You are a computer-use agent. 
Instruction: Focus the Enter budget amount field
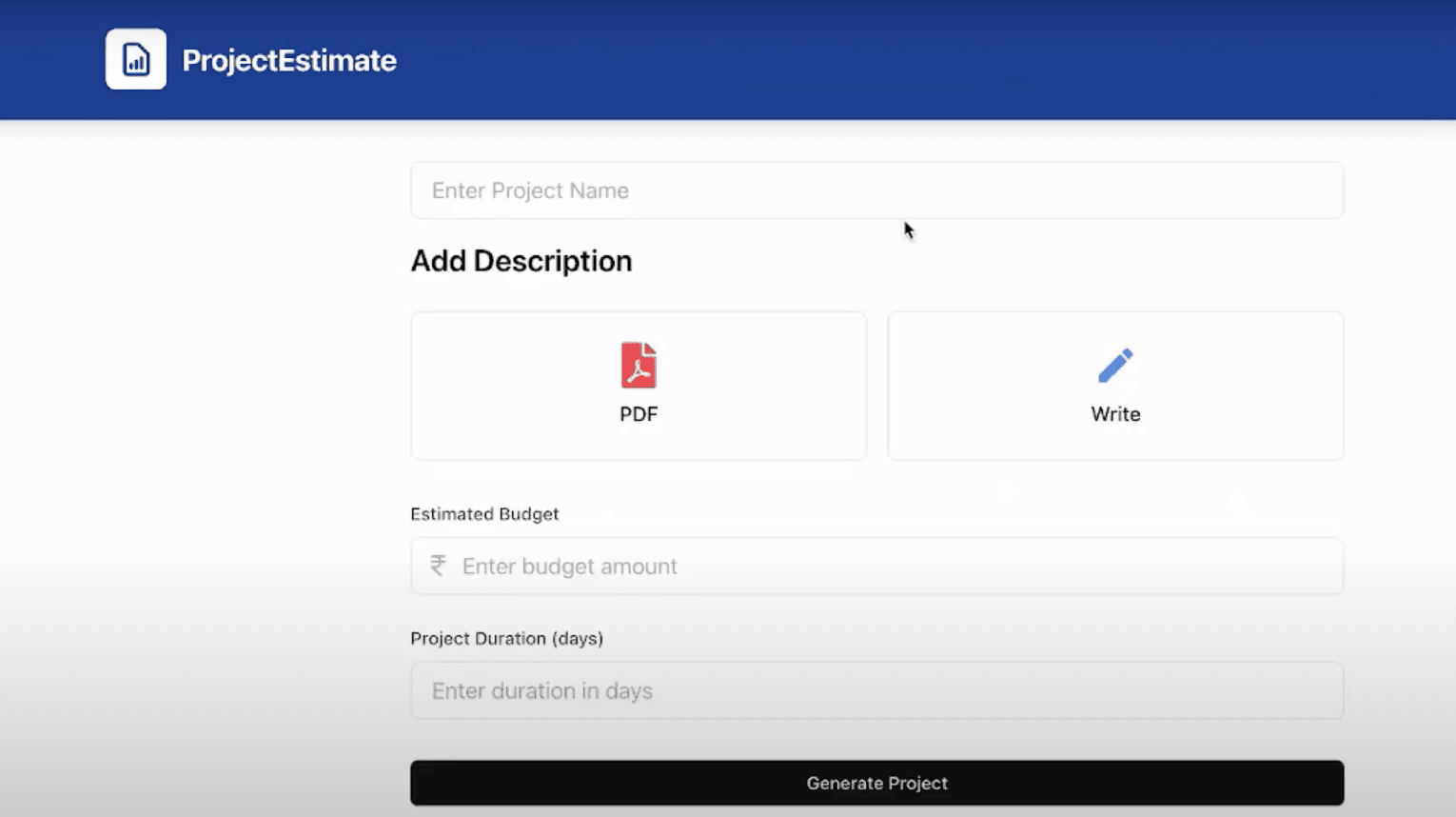pyautogui.click(x=876, y=567)
